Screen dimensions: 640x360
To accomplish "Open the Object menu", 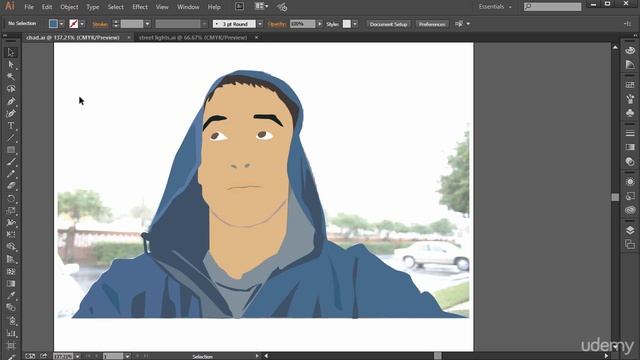I will pos(69,7).
